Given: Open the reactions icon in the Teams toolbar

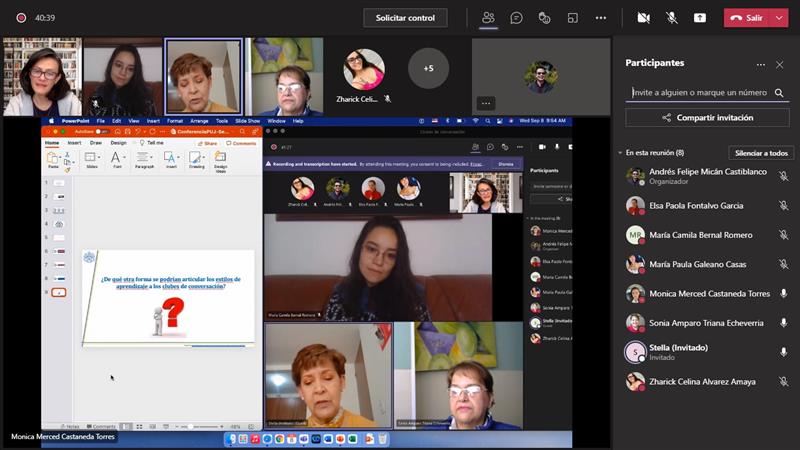Looking at the screenshot, I should tap(544, 18).
